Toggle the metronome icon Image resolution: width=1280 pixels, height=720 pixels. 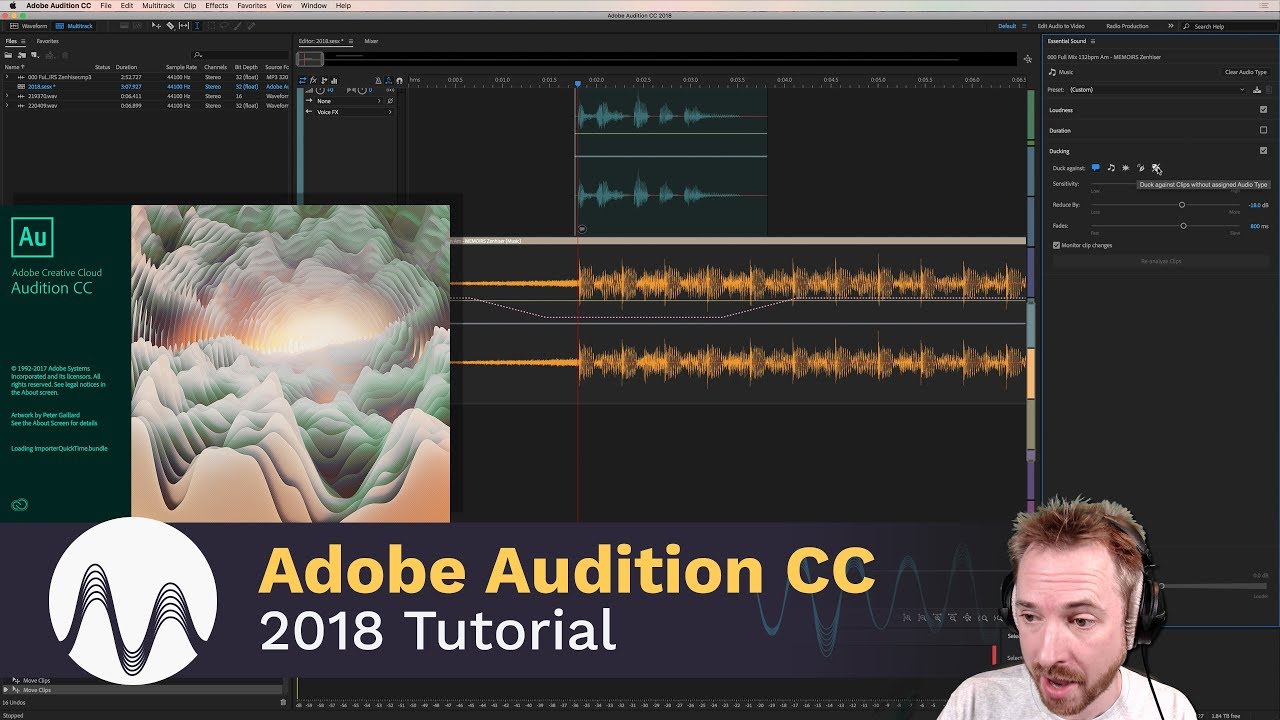(x=378, y=81)
